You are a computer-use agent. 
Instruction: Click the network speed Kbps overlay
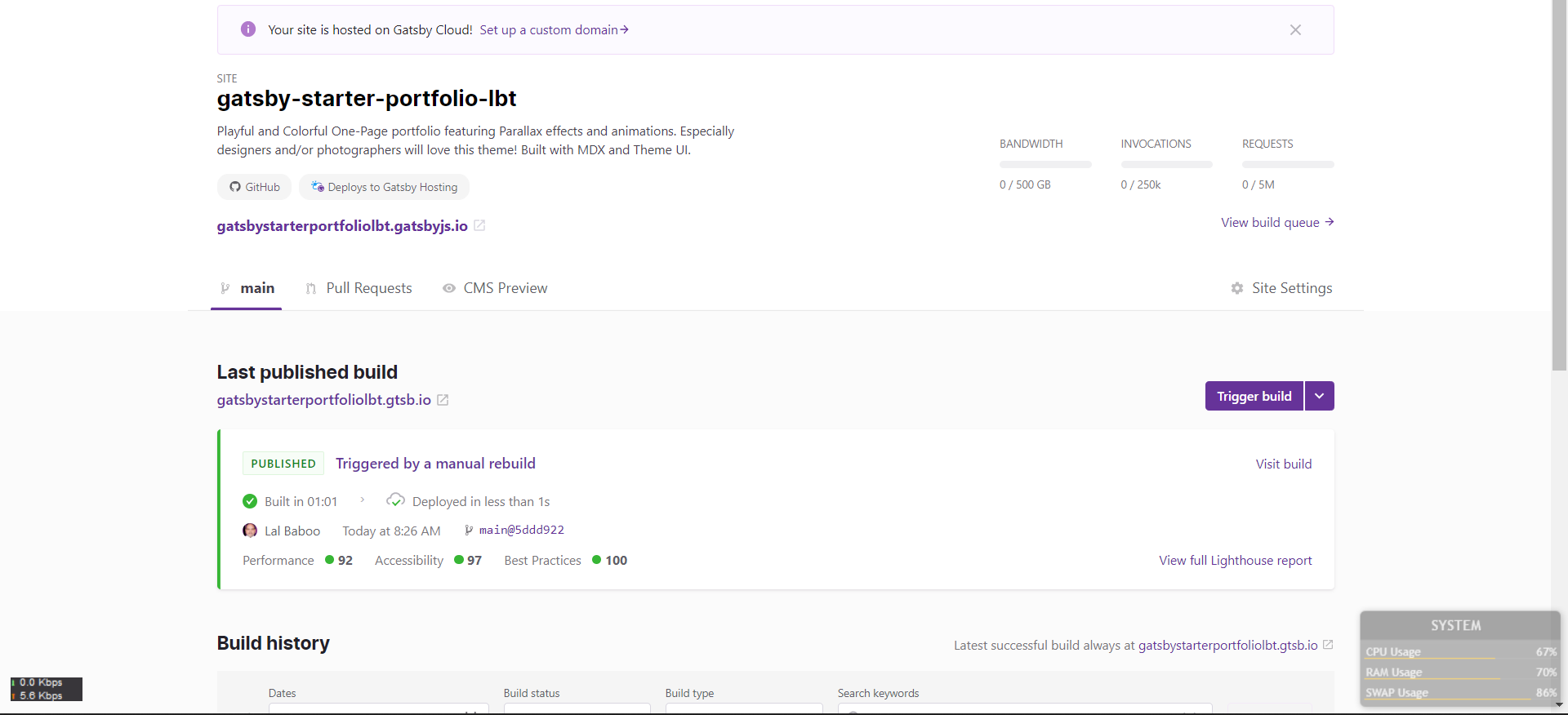click(47, 689)
